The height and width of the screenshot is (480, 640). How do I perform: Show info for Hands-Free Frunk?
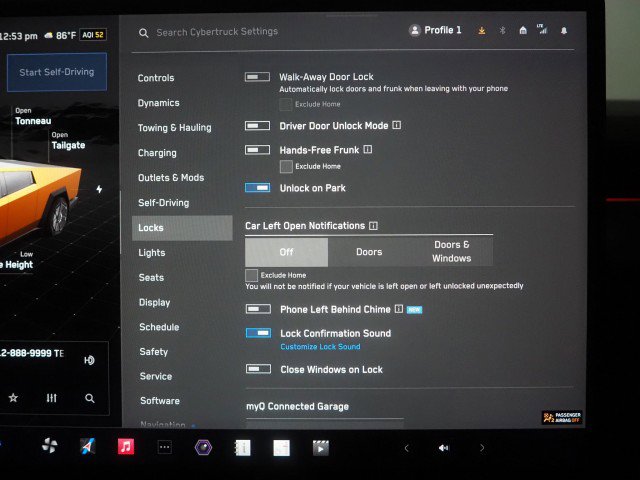click(367, 149)
